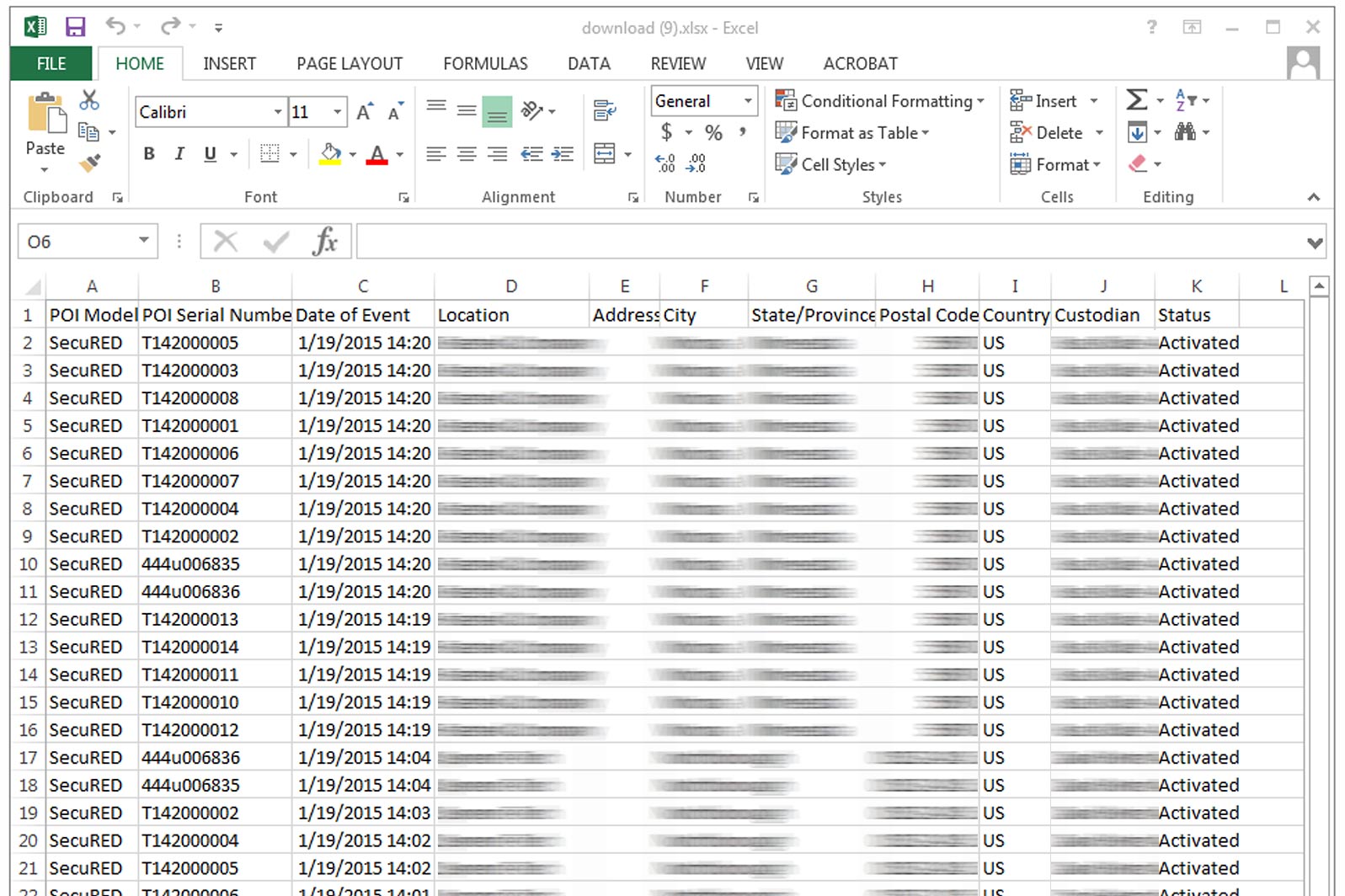Image resolution: width=1345 pixels, height=896 pixels.
Task: Open fill color dropdown arrow
Action: pyautogui.click(x=353, y=154)
